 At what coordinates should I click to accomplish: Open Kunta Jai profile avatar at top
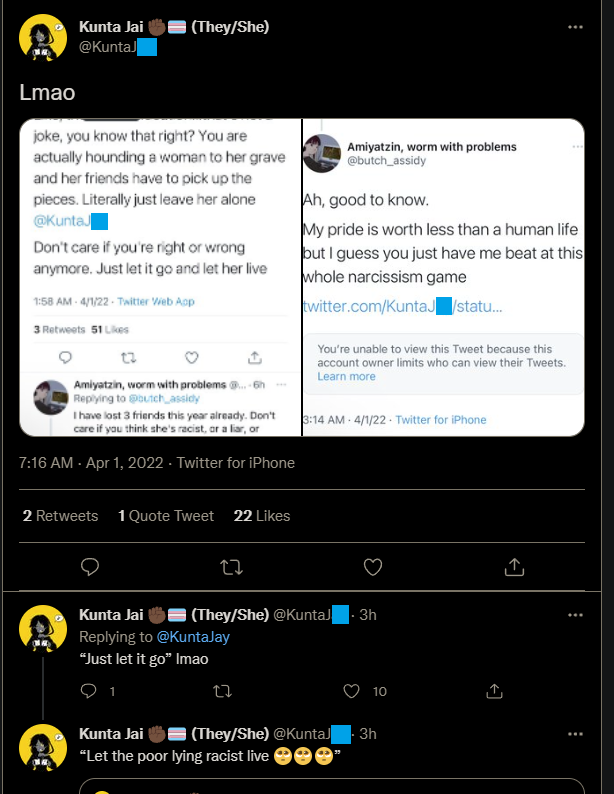[x=43, y=38]
